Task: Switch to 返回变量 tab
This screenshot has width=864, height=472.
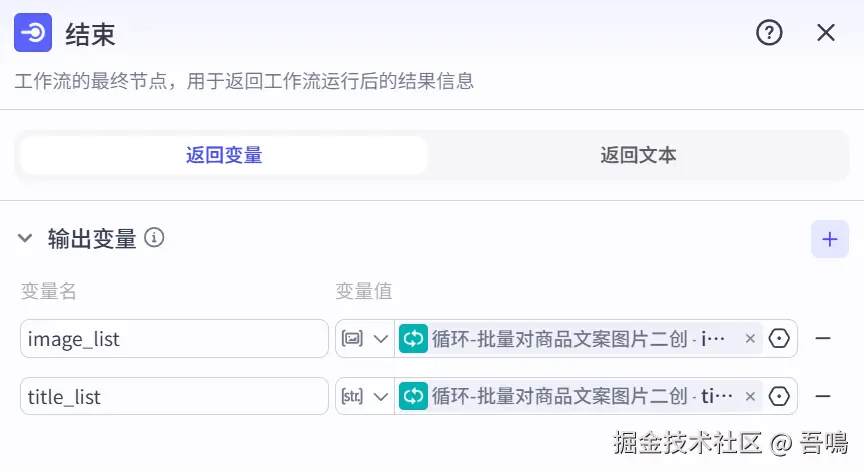Action: click(224, 155)
